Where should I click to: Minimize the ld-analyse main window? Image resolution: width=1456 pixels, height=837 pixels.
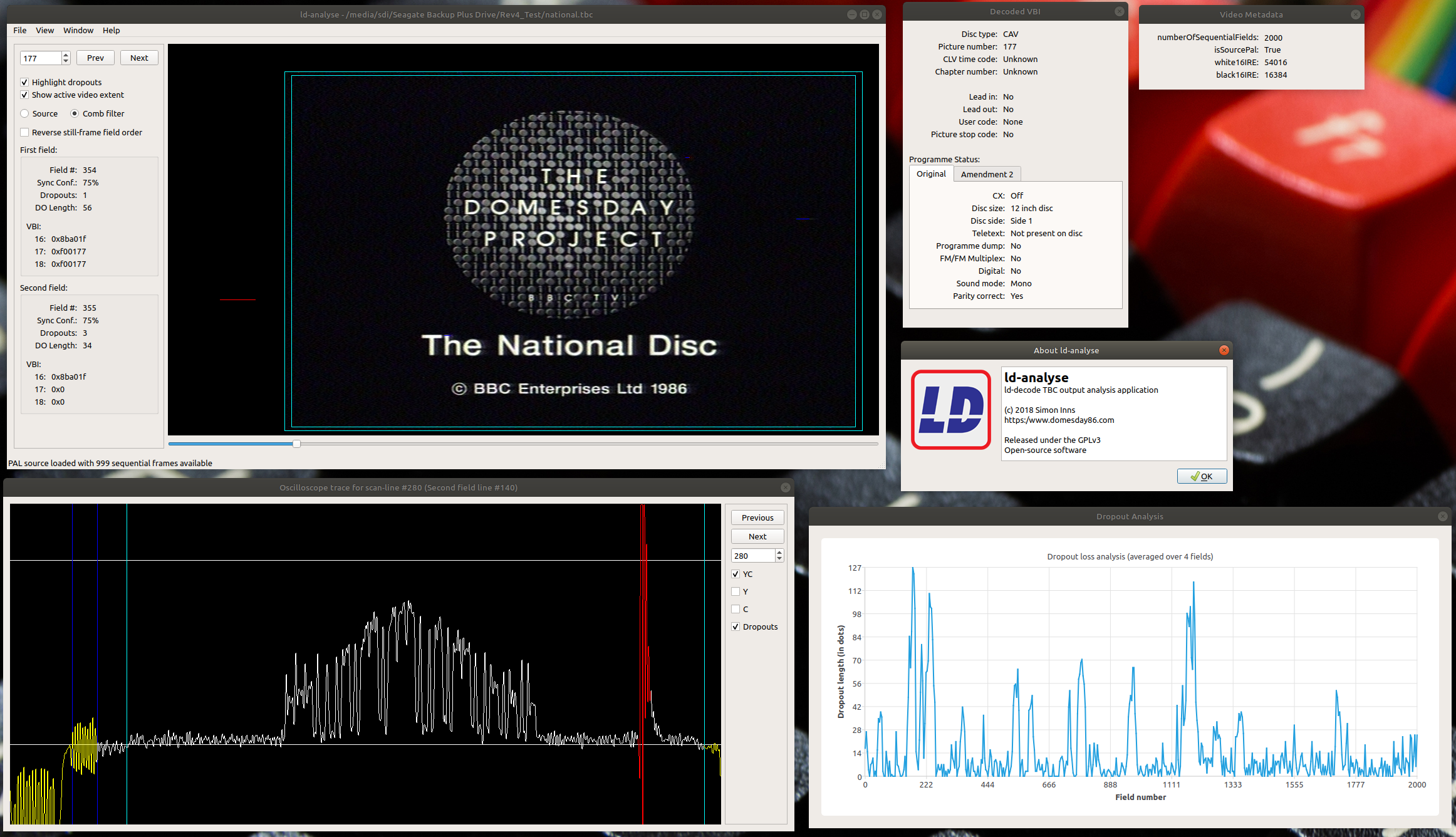pos(851,14)
